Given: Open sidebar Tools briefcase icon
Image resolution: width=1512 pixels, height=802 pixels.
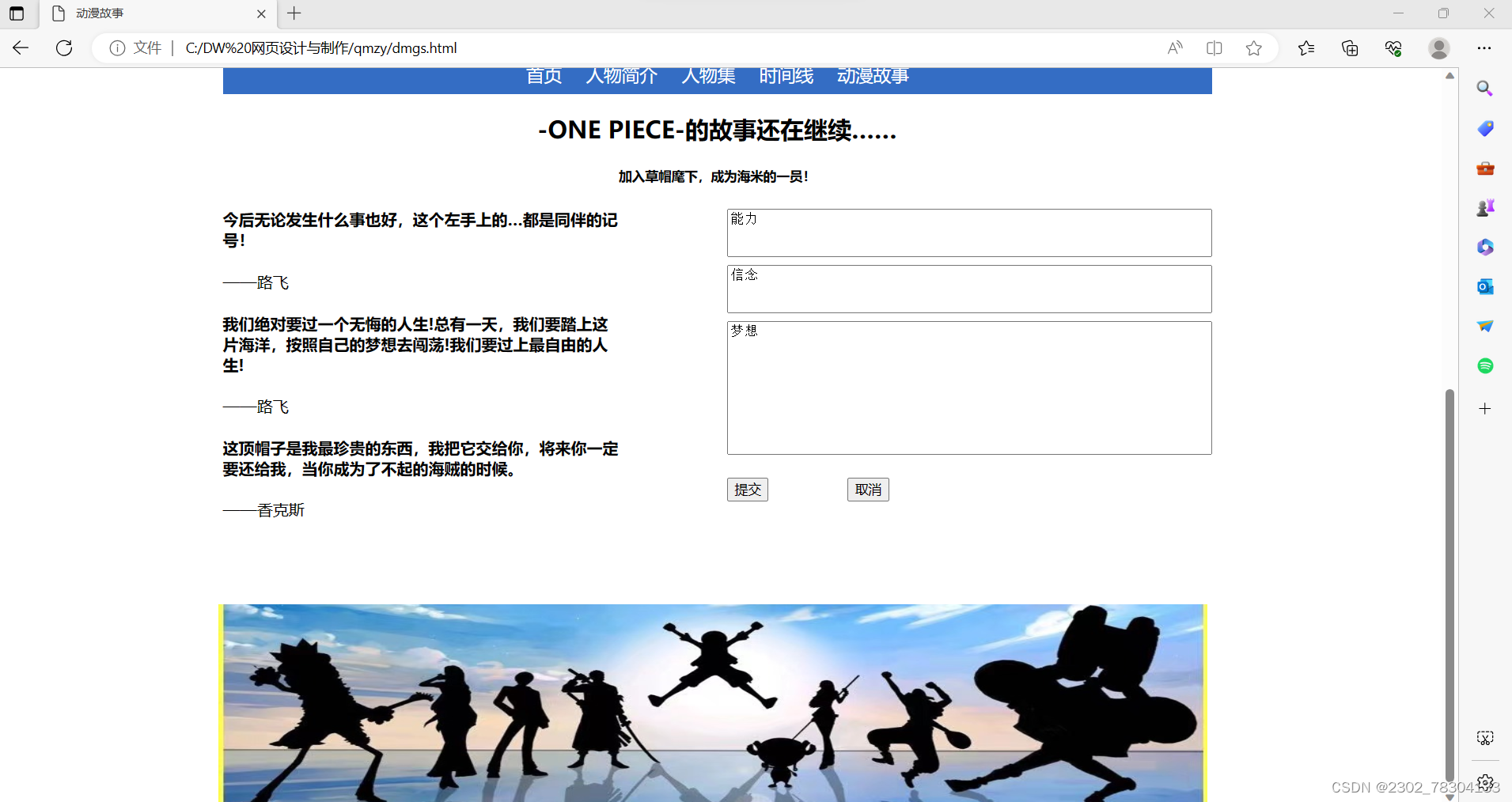Looking at the screenshot, I should [x=1485, y=168].
